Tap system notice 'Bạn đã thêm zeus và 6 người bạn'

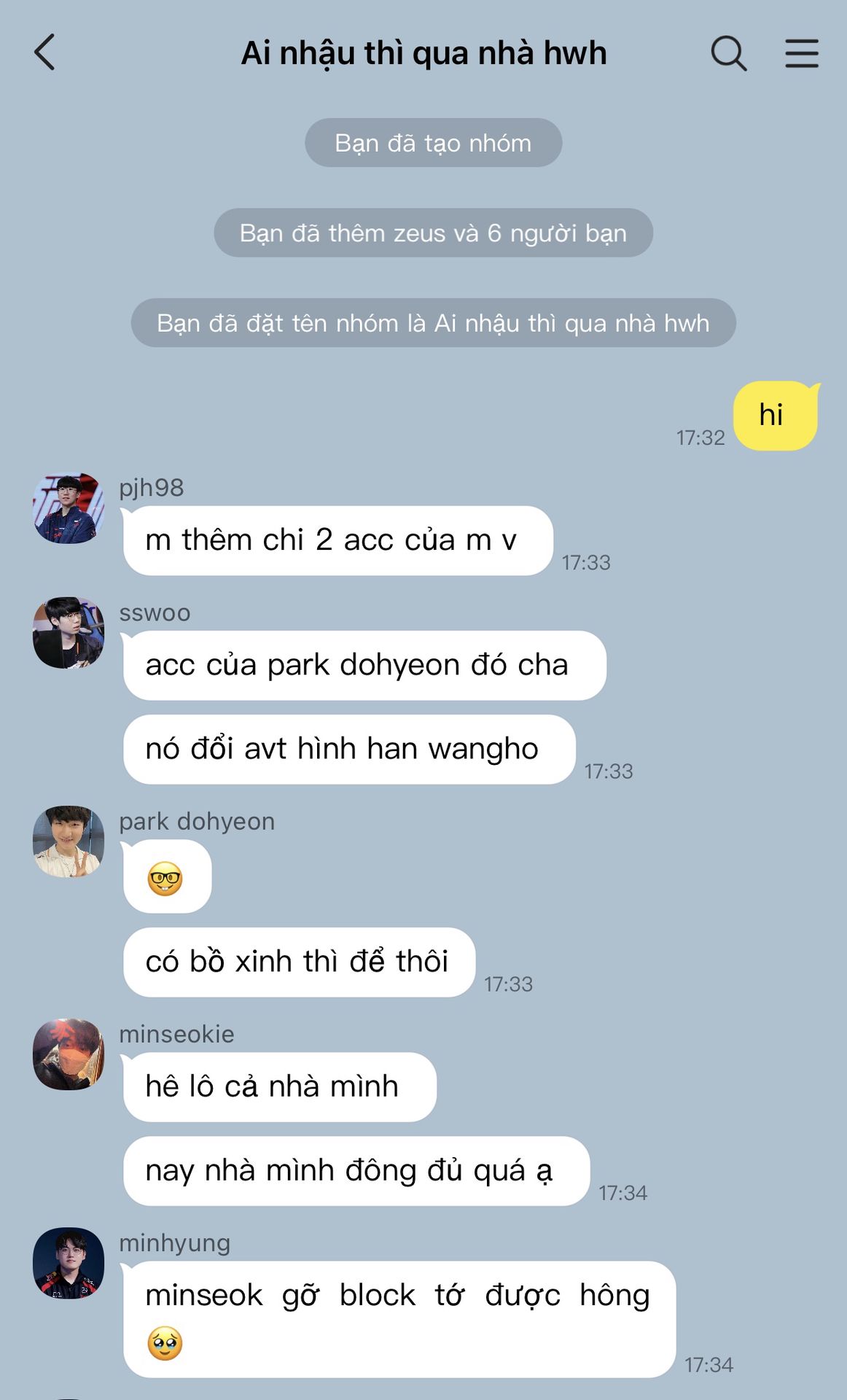coord(433,233)
